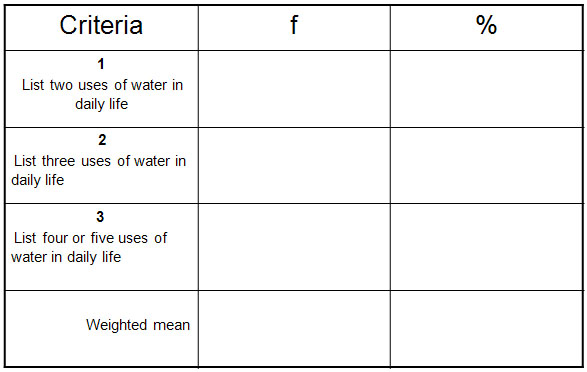The image size is (587, 372).
Task: Click the empty f cell for criterion 1
Action: pyautogui.click(x=294, y=89)
